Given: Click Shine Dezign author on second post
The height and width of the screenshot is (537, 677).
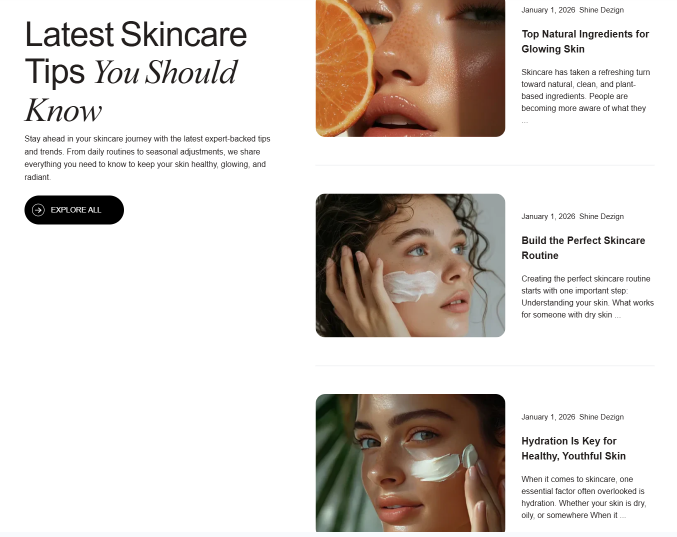Looking at the screenshot, I should point(601,216).
